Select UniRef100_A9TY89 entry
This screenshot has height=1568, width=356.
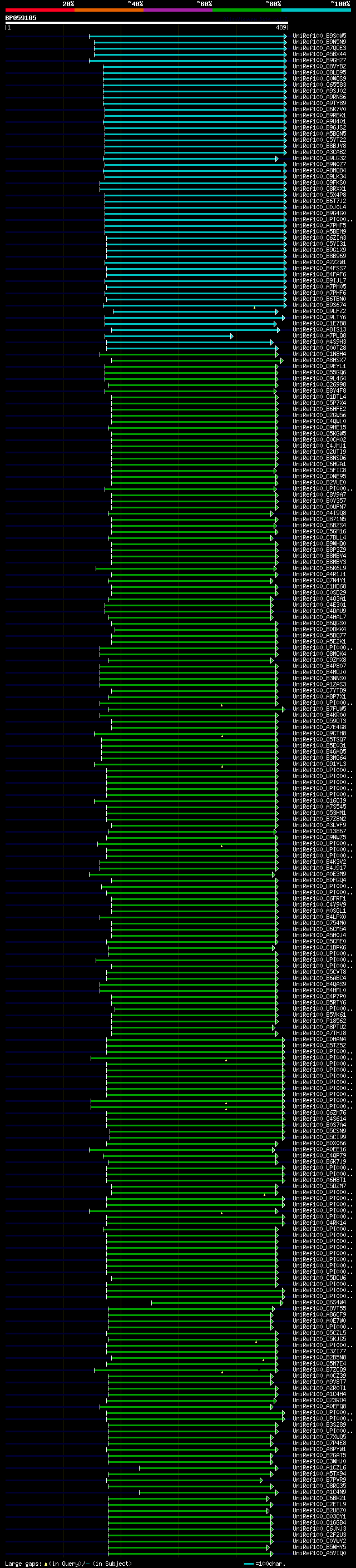pos(319,103)
